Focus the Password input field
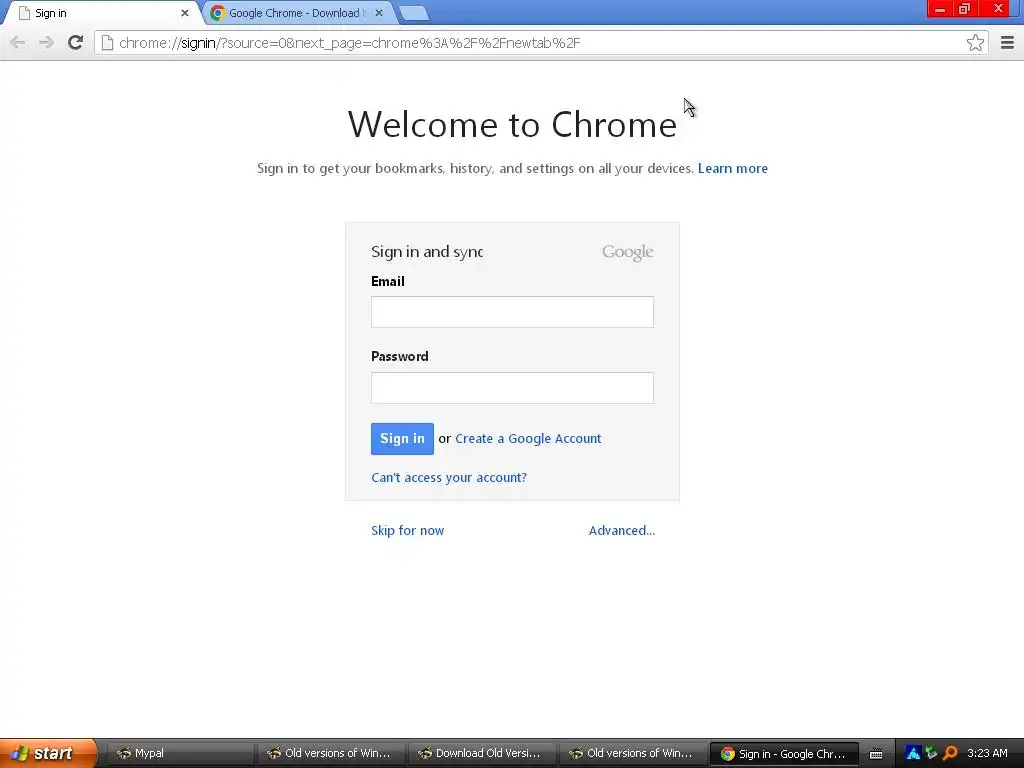1024x768 pixels. pyautogui.click(x=512, y=388)
